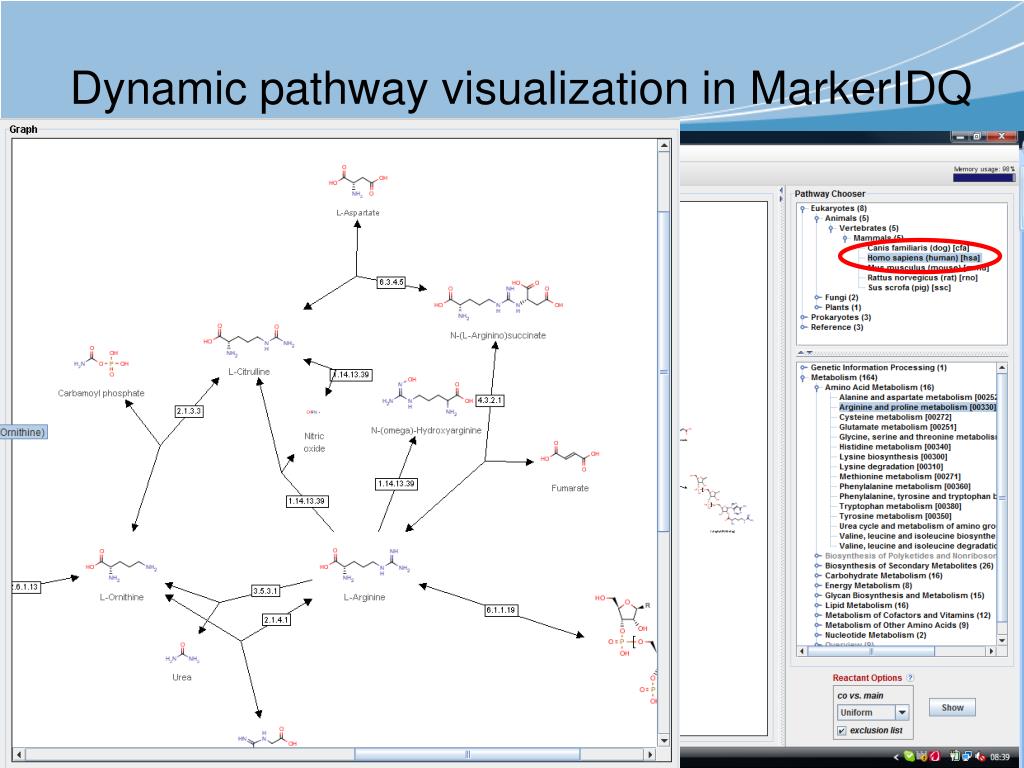Click enzyme node 6.3.4.5
The image size is (1024, 768).
(x=391, y=282)
